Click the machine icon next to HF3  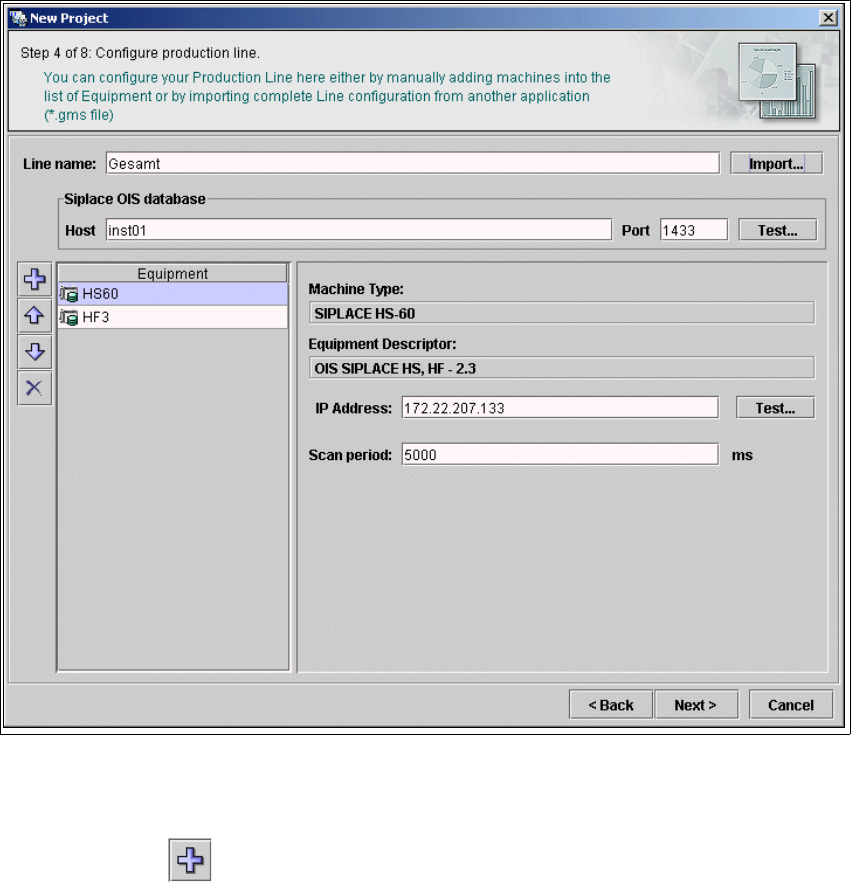(69, 318)
